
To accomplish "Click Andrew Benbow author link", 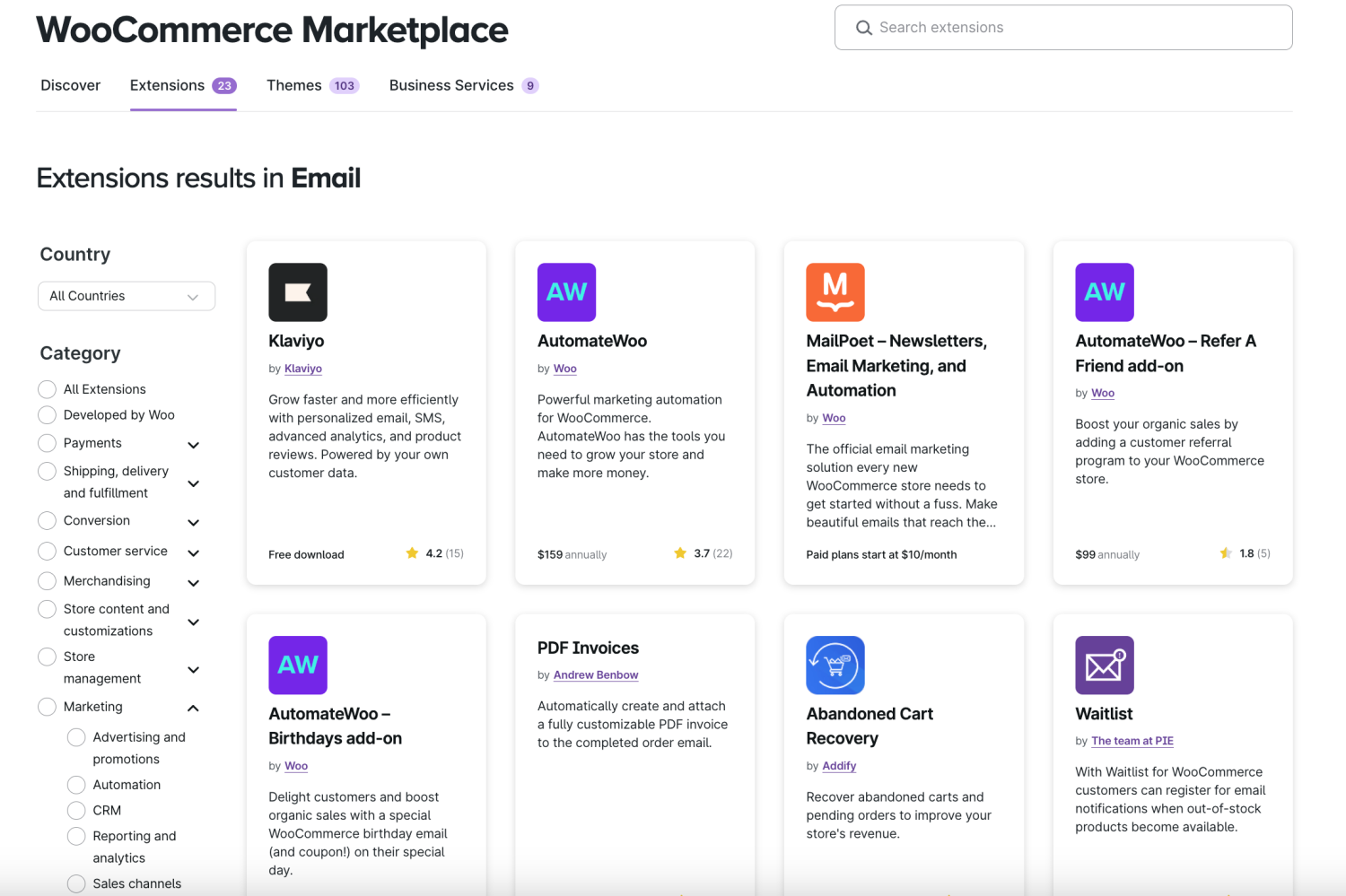I will pyautogui.click(x=595, y=674).
